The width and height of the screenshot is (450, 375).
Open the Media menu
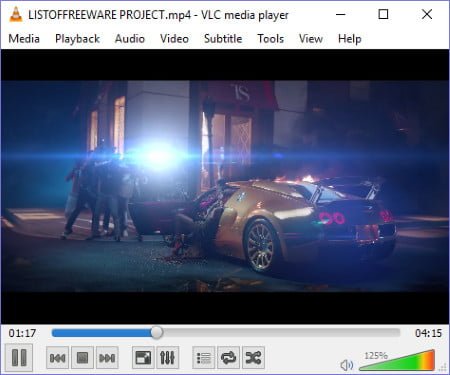(24, 39)
